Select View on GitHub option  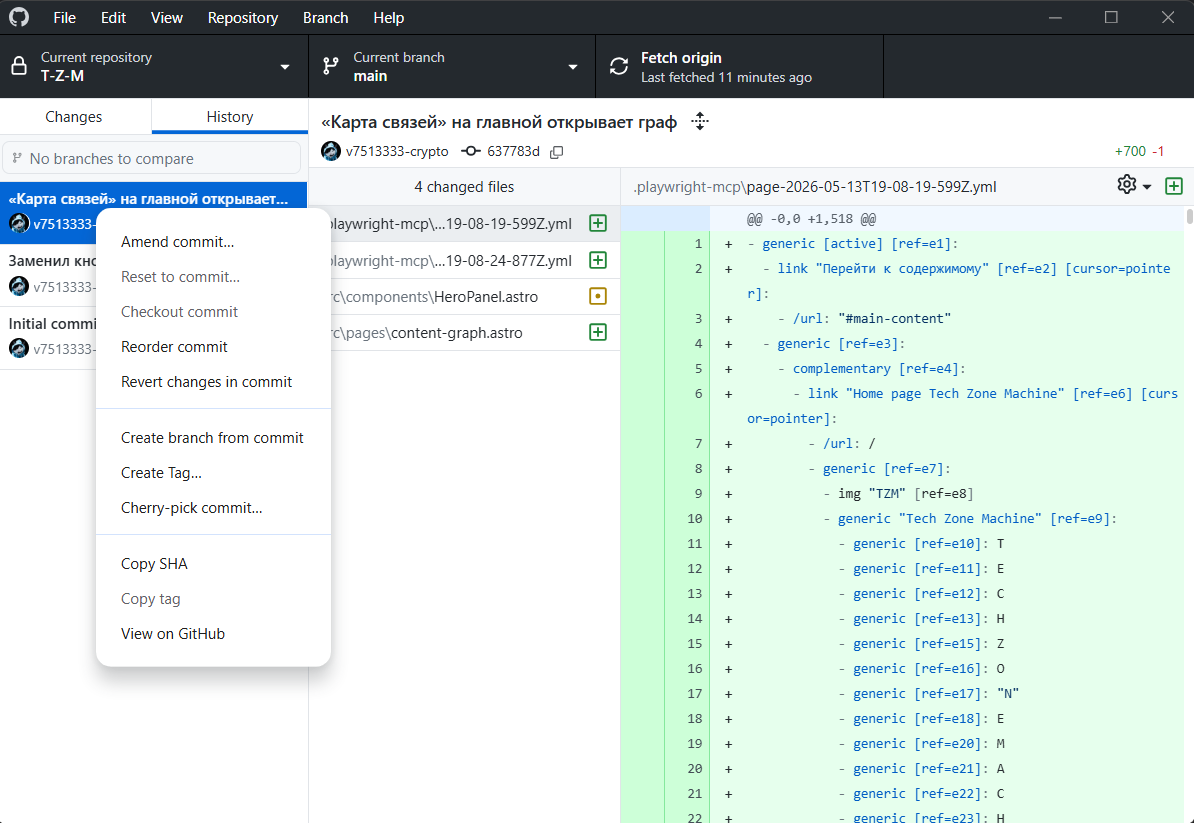tap(213, 633)
